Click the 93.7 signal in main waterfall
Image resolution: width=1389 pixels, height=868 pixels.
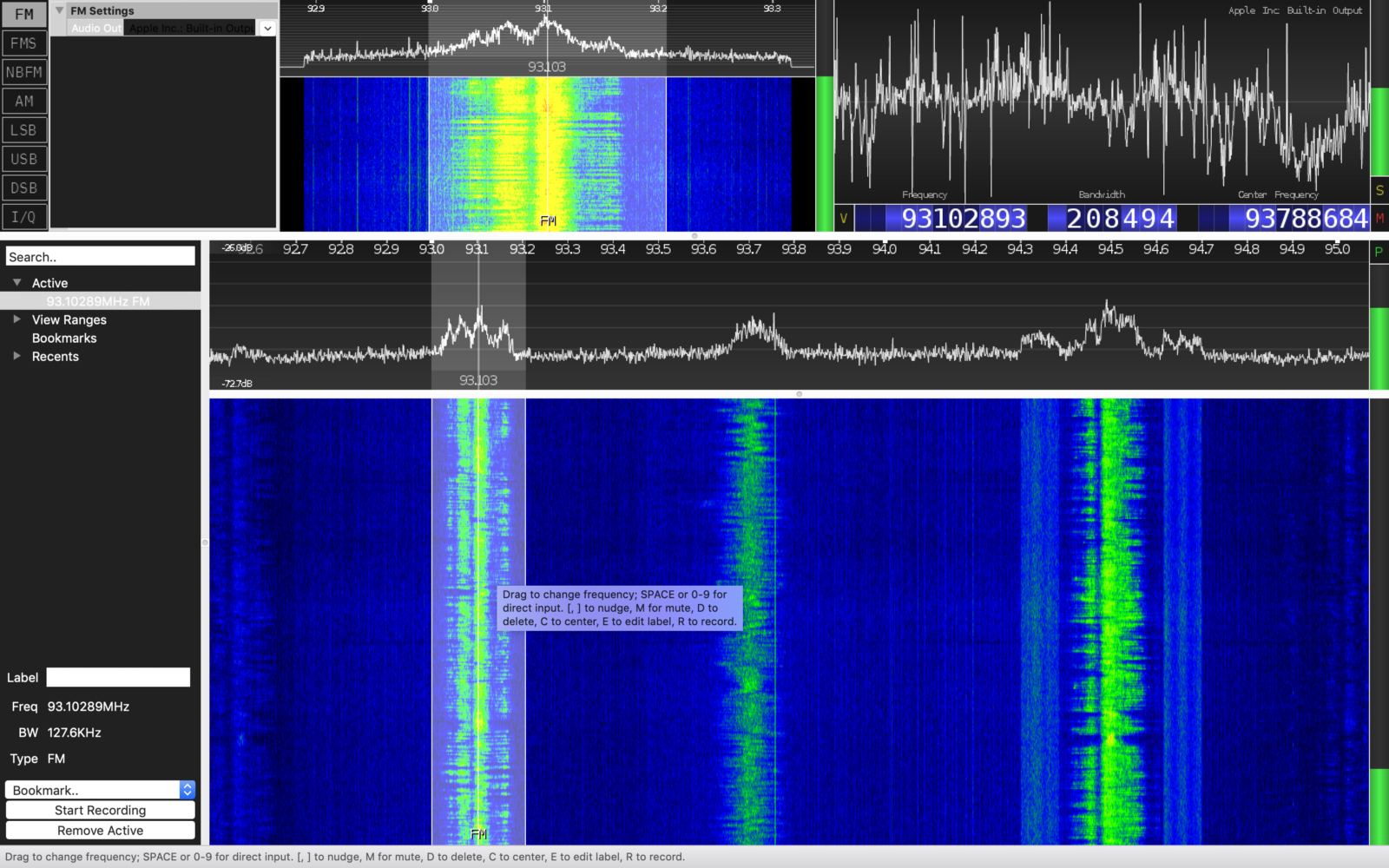pos(750,621)
